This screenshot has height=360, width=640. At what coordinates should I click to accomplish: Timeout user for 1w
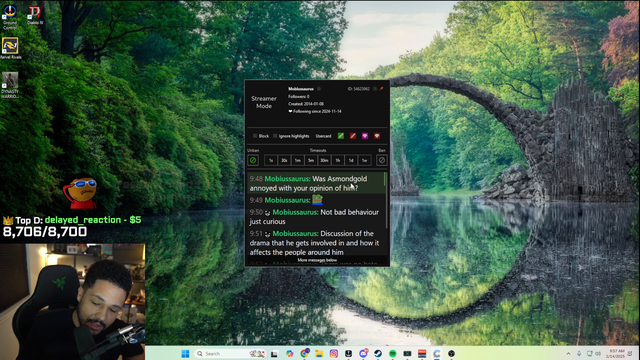tap(364, 160)
